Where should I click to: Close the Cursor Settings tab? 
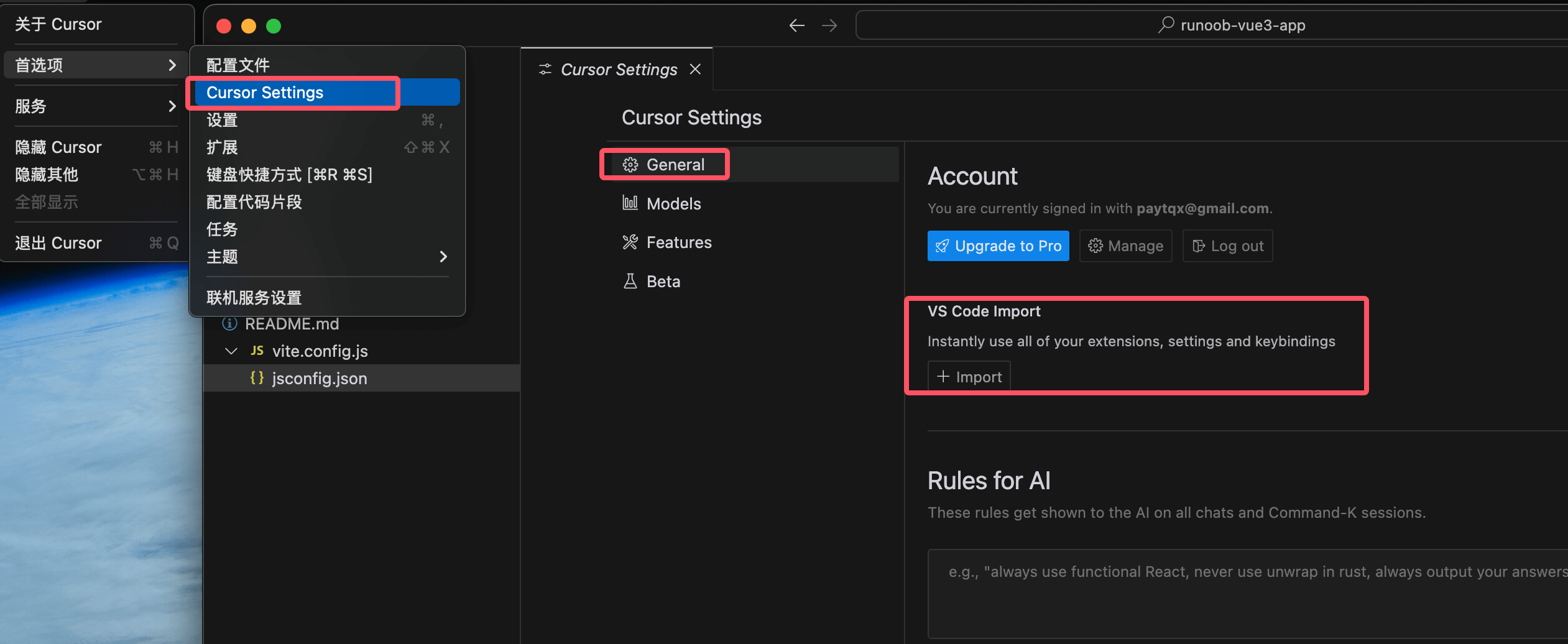[695, 69]
